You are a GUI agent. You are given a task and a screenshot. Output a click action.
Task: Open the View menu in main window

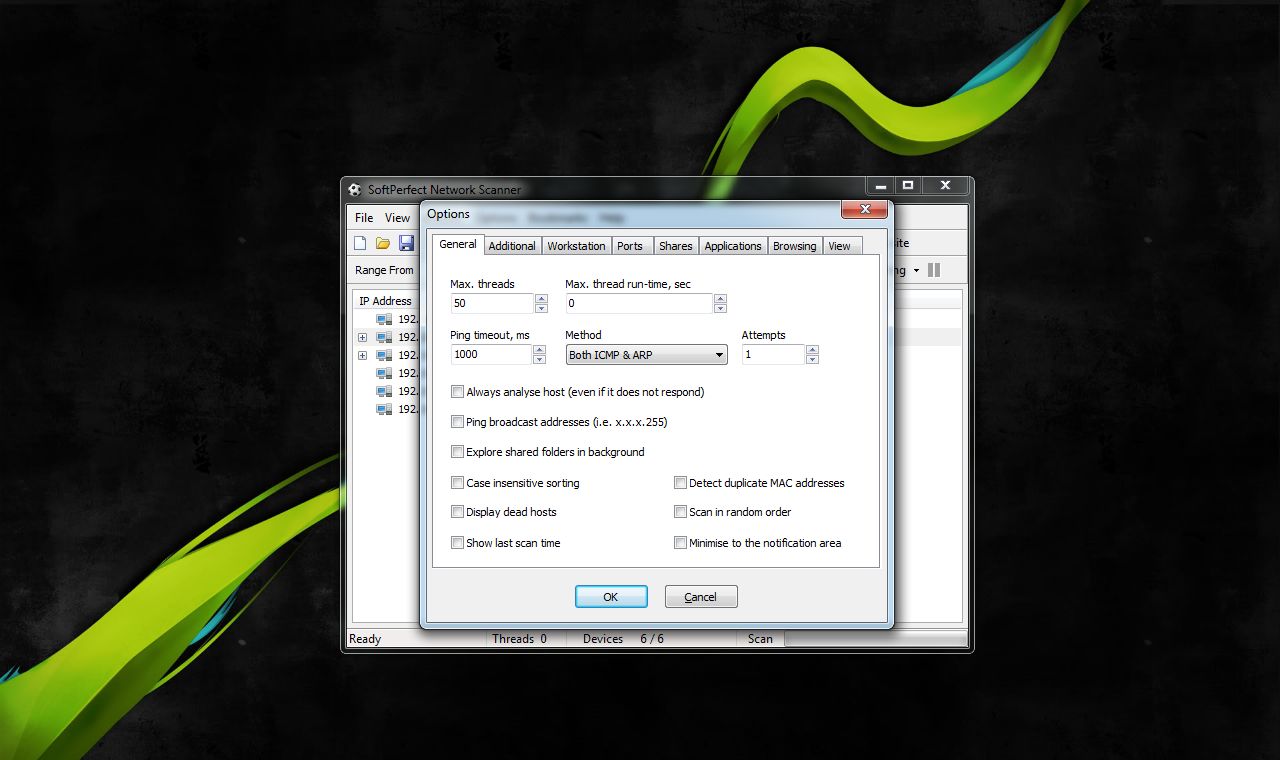coord(397,217)
